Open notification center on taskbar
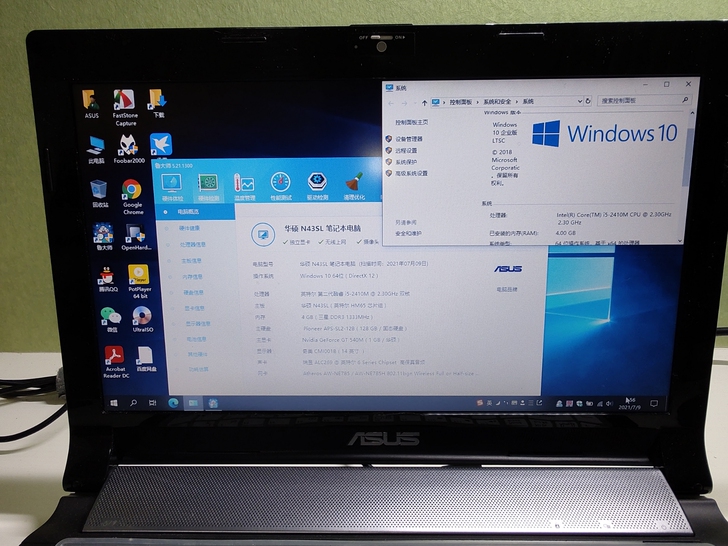This screenshot has height=546, width=728. tap(654, 403)
